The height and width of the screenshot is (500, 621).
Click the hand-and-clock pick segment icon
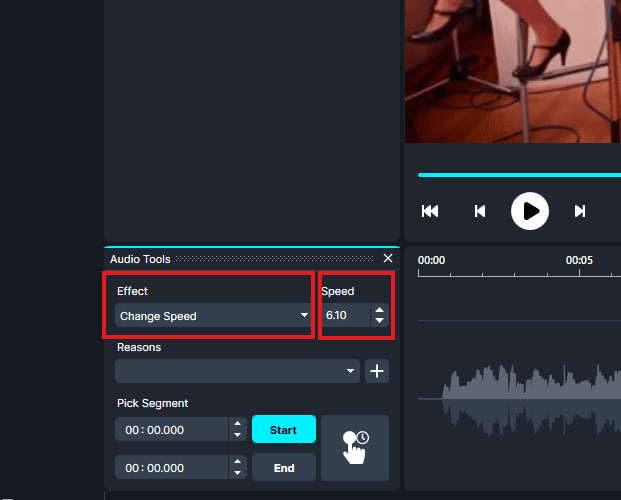[x=355, y=448]
